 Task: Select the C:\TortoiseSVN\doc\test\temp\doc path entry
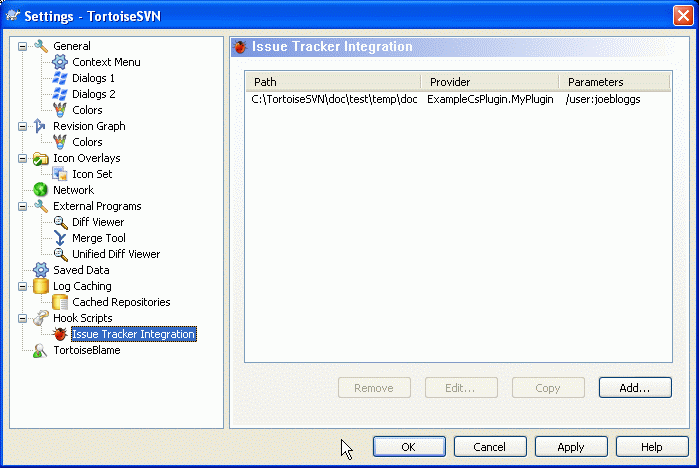click(334, 99)
